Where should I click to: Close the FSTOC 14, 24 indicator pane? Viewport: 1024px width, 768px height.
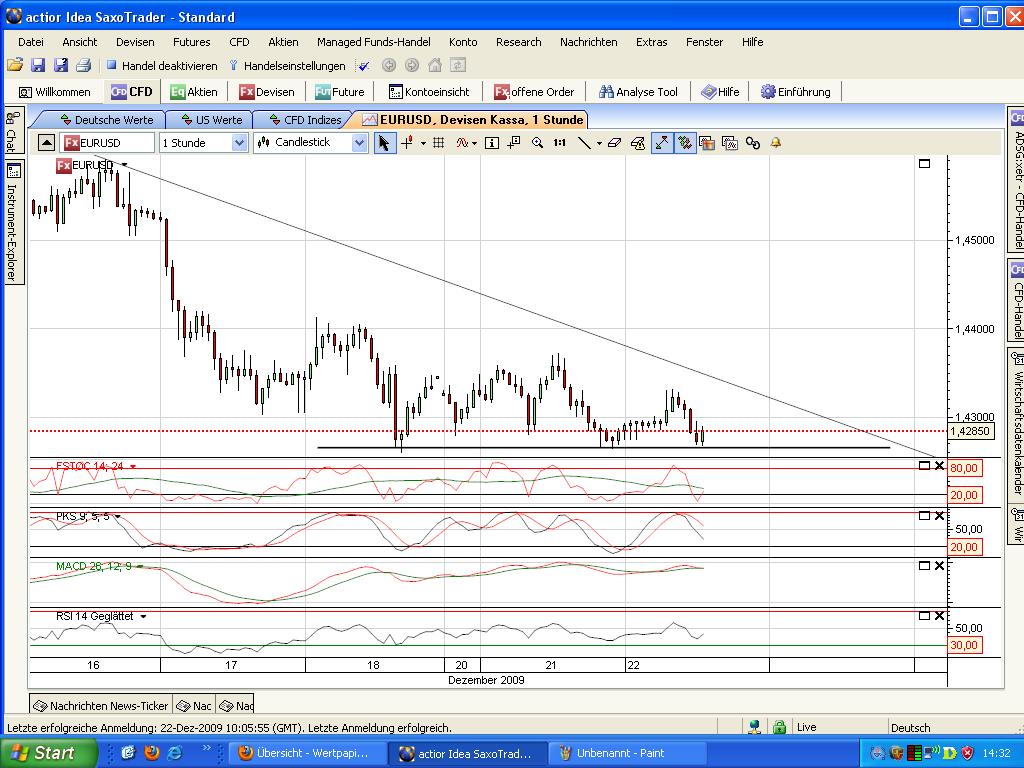(938, 465)
